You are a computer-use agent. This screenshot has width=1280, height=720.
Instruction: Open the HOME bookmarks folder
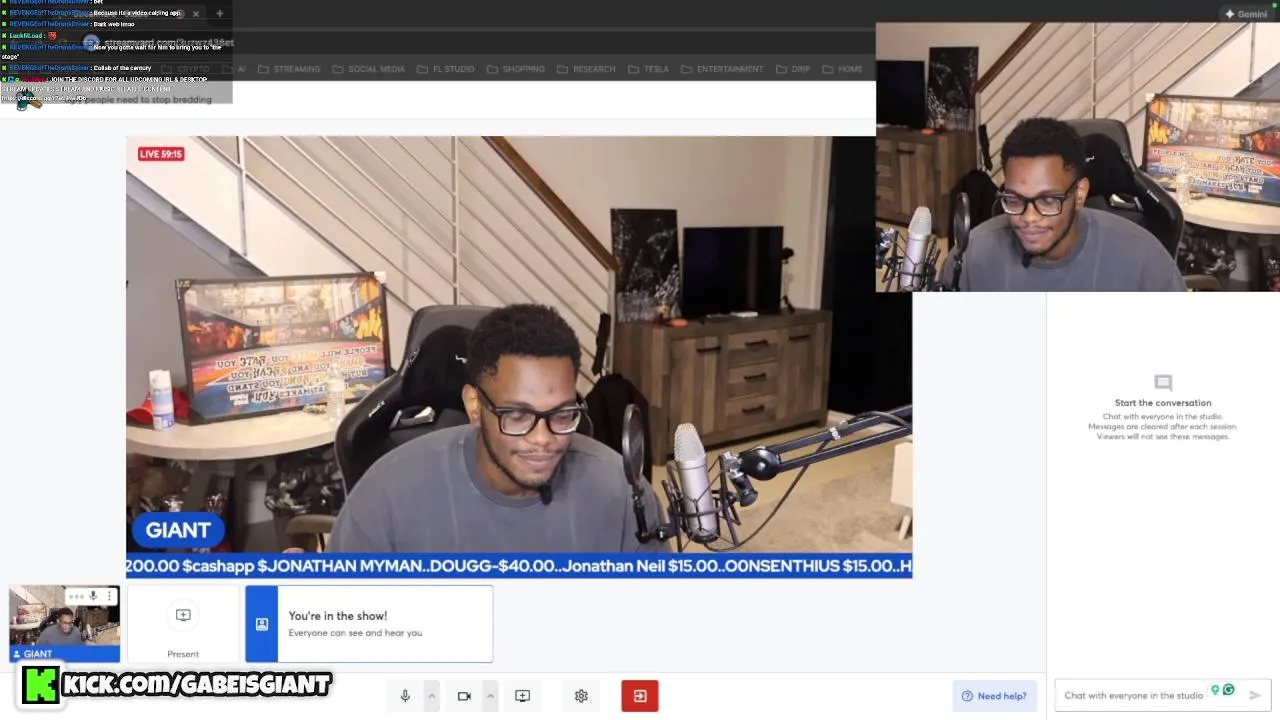(842, 69)
